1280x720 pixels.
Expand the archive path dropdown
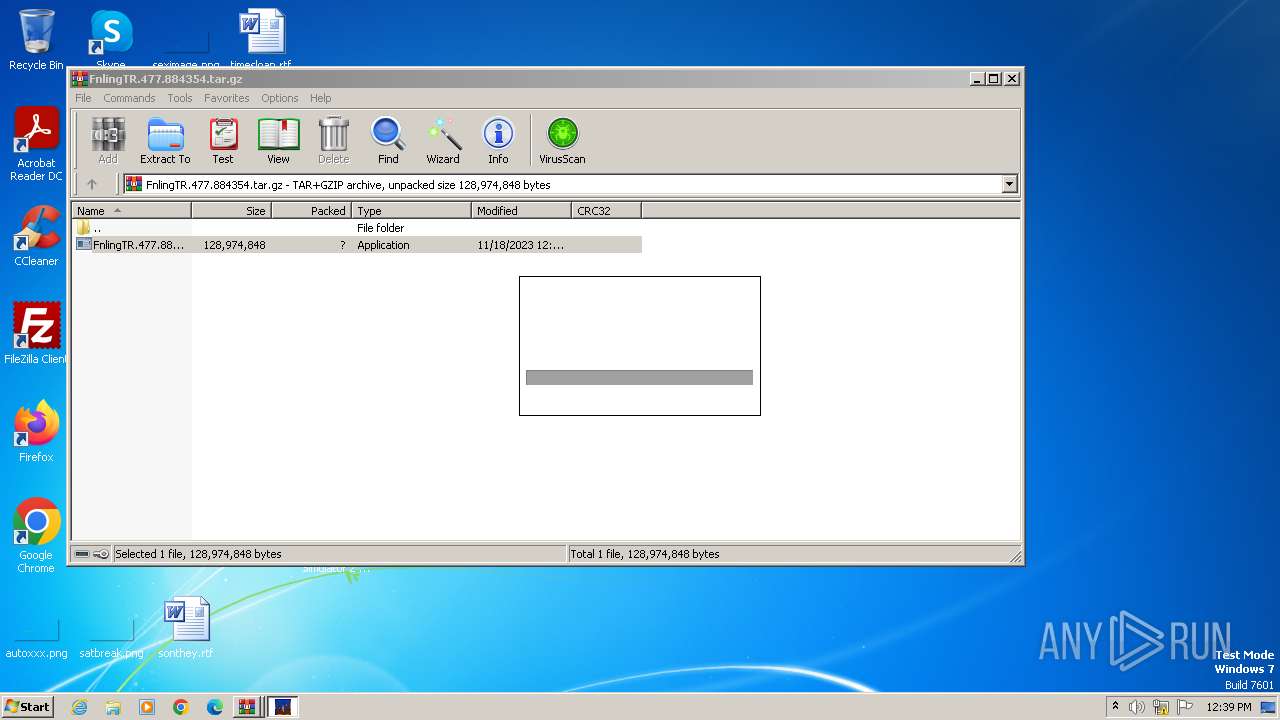tap(1009, 184)
